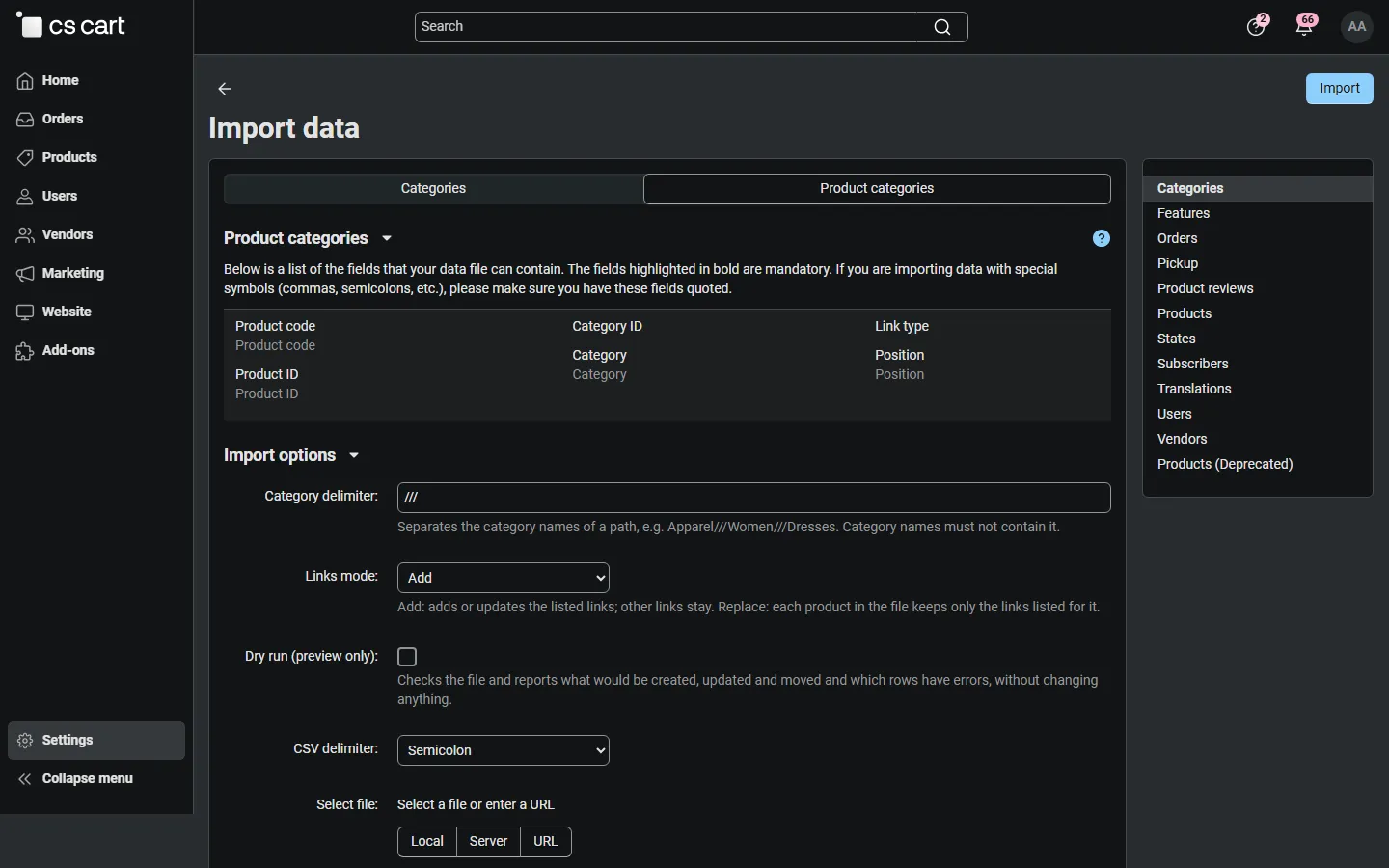Switch to the Categories tab
The height and width of the screenshot is (868, 1389).
point(433,189)
